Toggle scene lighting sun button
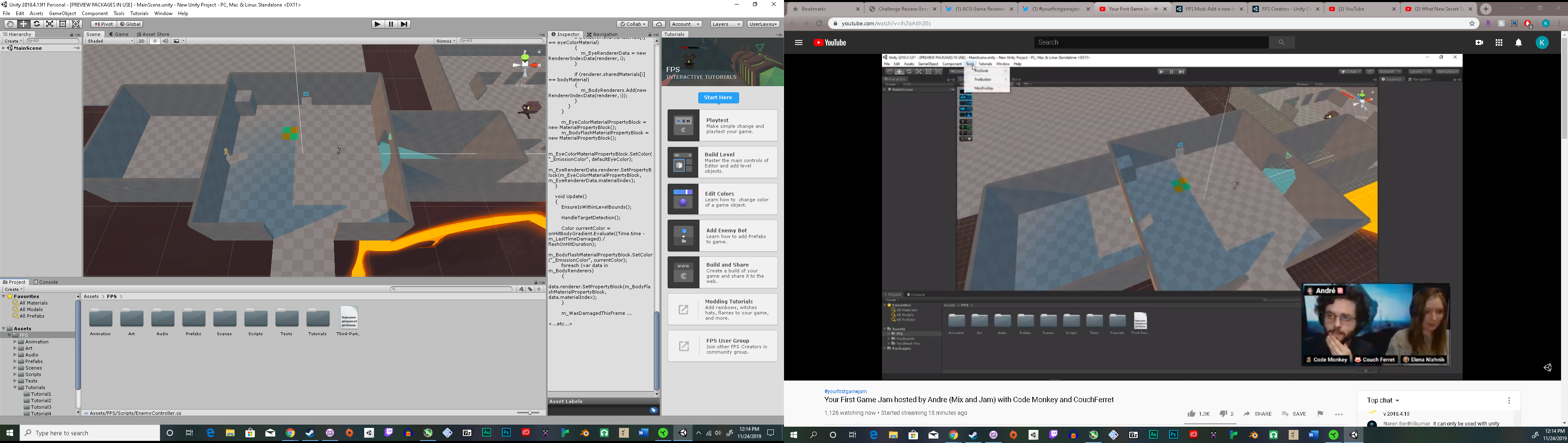The image size is (1568, 443). coord(155,41)
